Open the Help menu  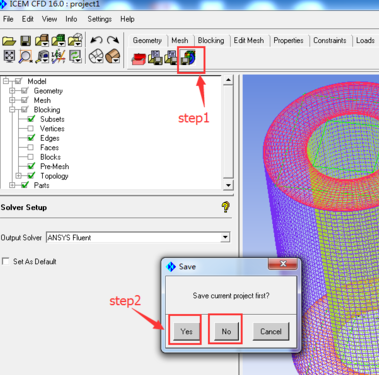[127, 19]
